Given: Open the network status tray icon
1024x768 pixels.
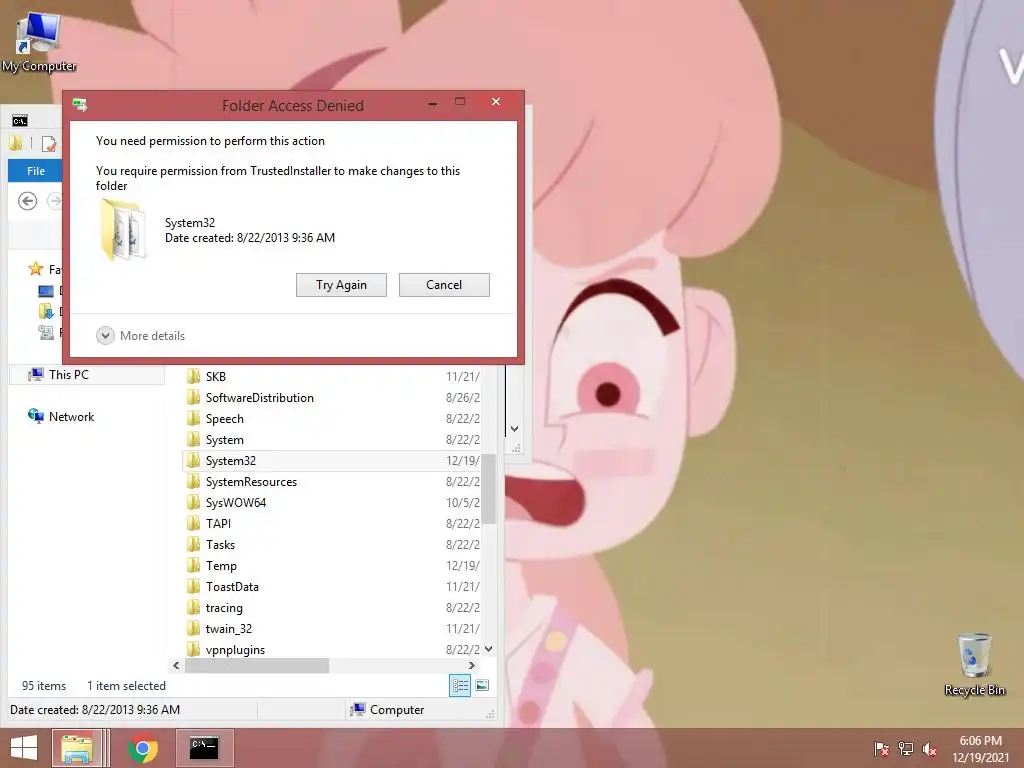Looking at the screenshot, I should point(906,749).
